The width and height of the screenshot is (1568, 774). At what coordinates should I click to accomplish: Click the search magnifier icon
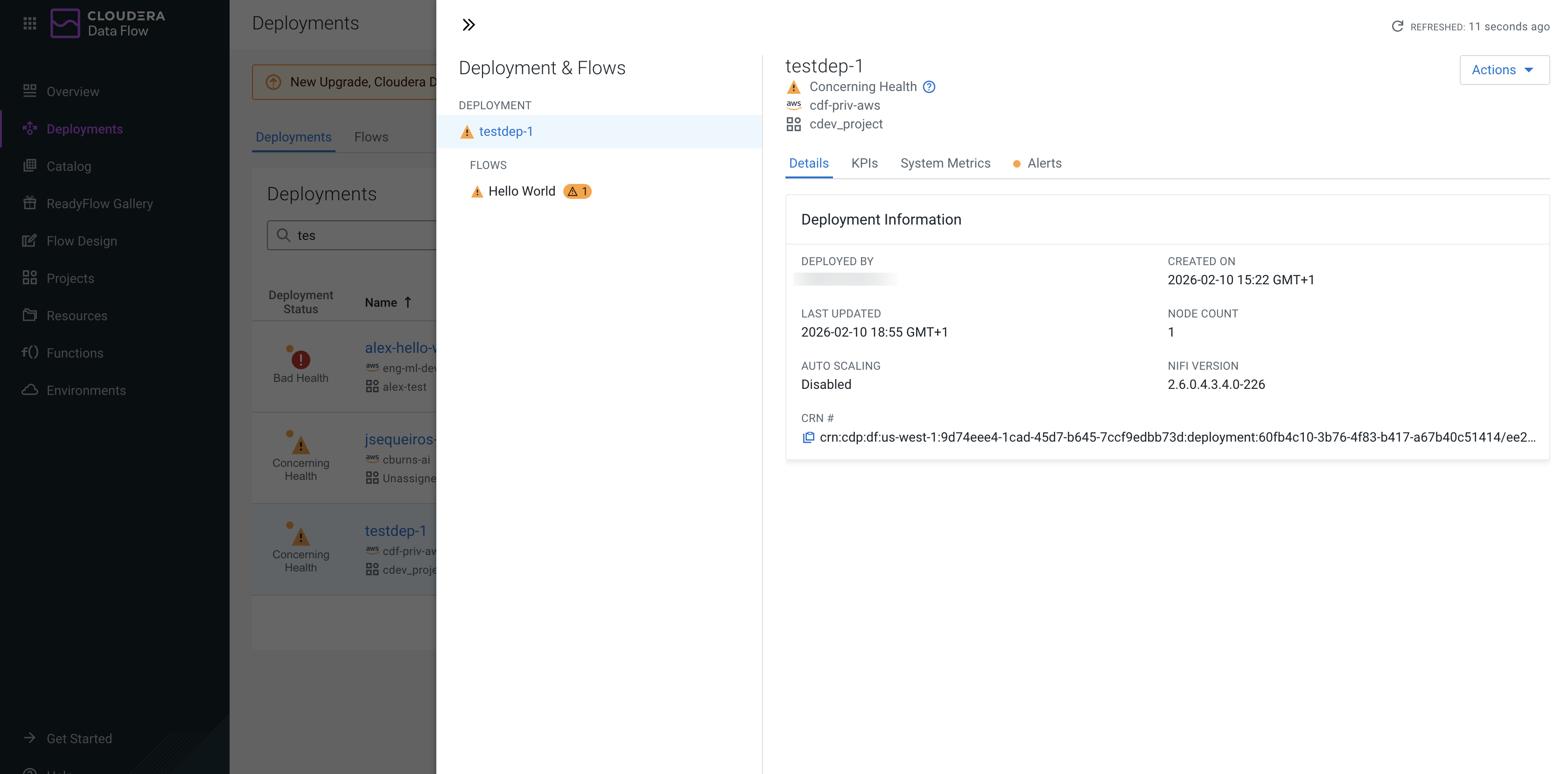tap(283, 235)
